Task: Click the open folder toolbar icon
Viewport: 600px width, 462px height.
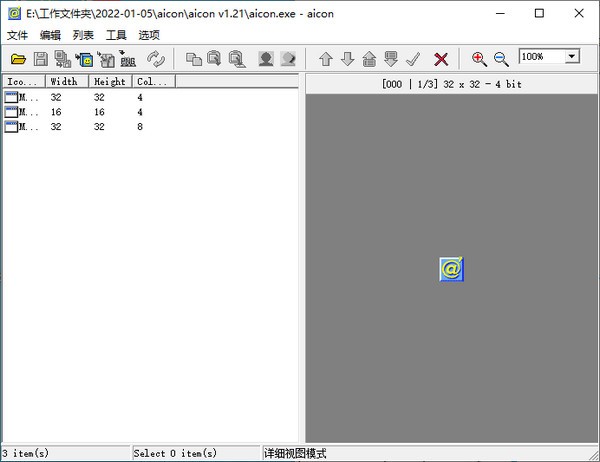Action: pyautogui.click(x=18, y=59)
